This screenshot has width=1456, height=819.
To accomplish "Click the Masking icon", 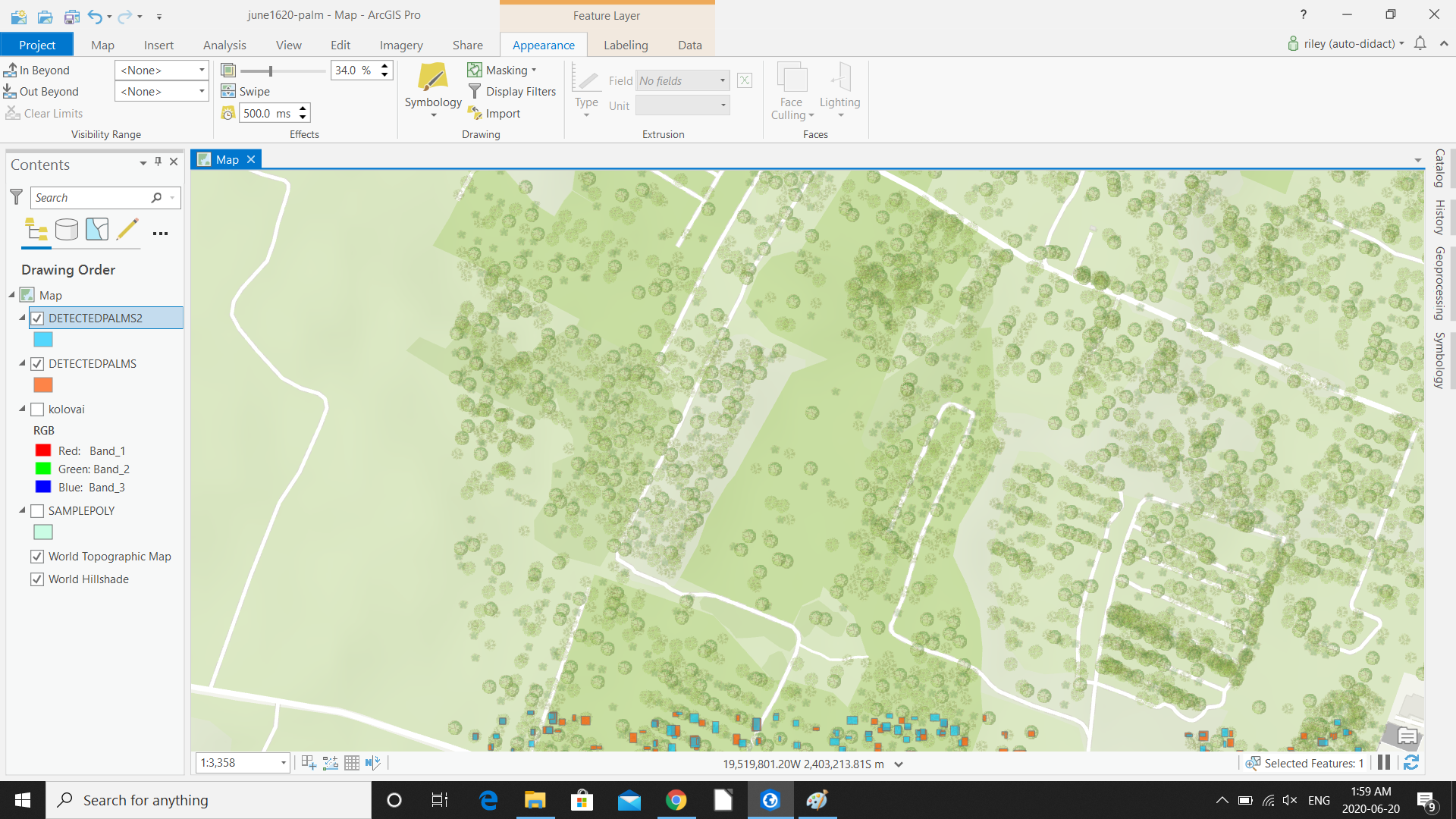I will coord(475,70).
